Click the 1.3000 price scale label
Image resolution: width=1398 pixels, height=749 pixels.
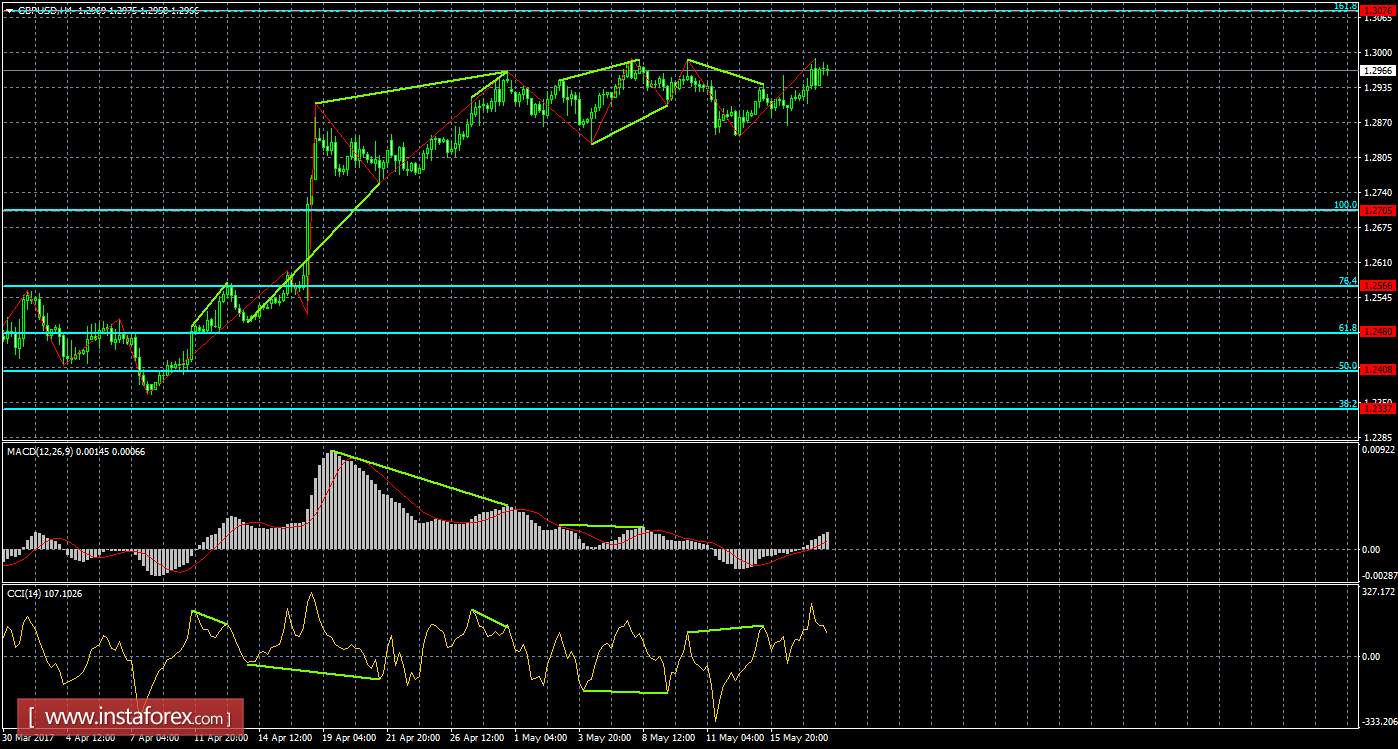(1376, 52)
